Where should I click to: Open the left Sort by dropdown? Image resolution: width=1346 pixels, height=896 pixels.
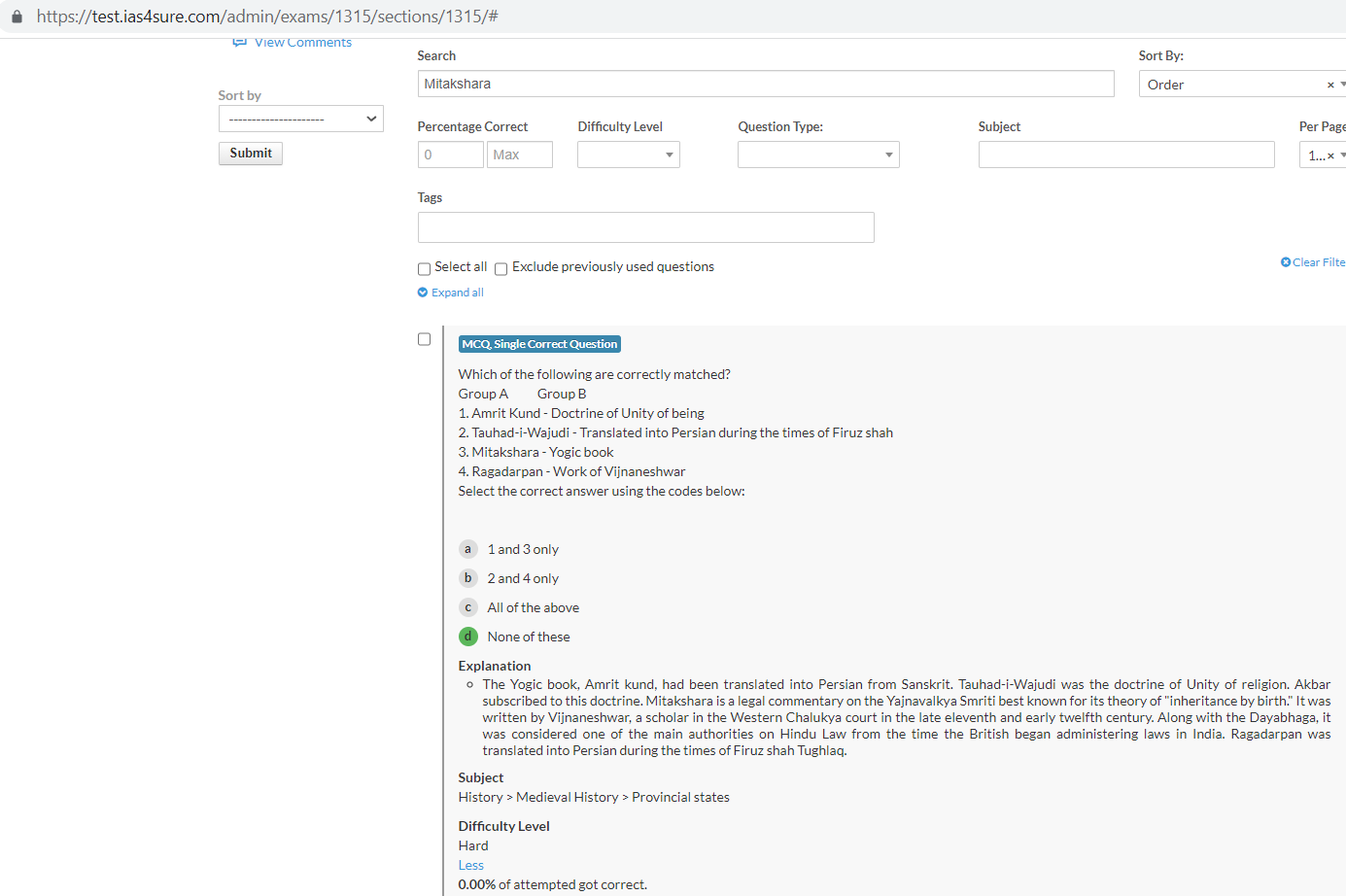click(x=300, y=119)
